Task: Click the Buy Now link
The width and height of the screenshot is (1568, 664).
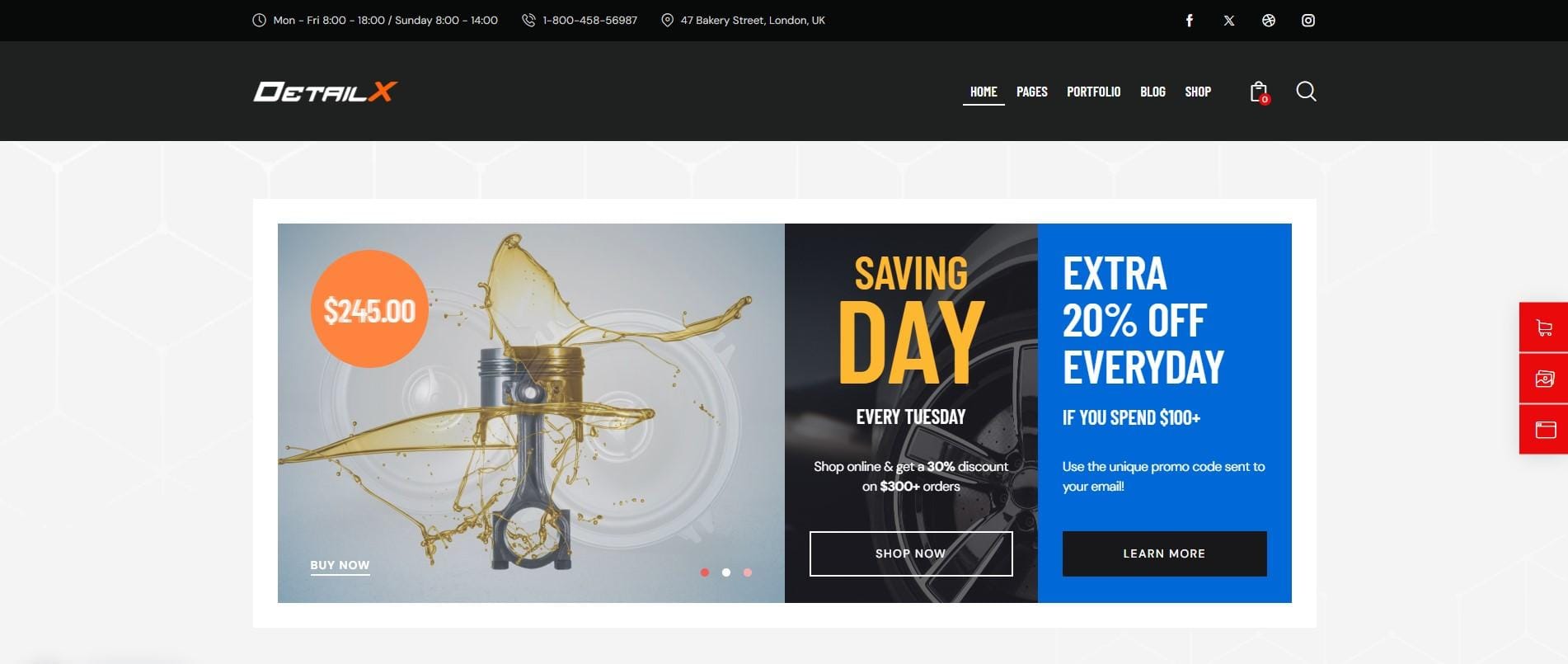Action: coord(340,565)
